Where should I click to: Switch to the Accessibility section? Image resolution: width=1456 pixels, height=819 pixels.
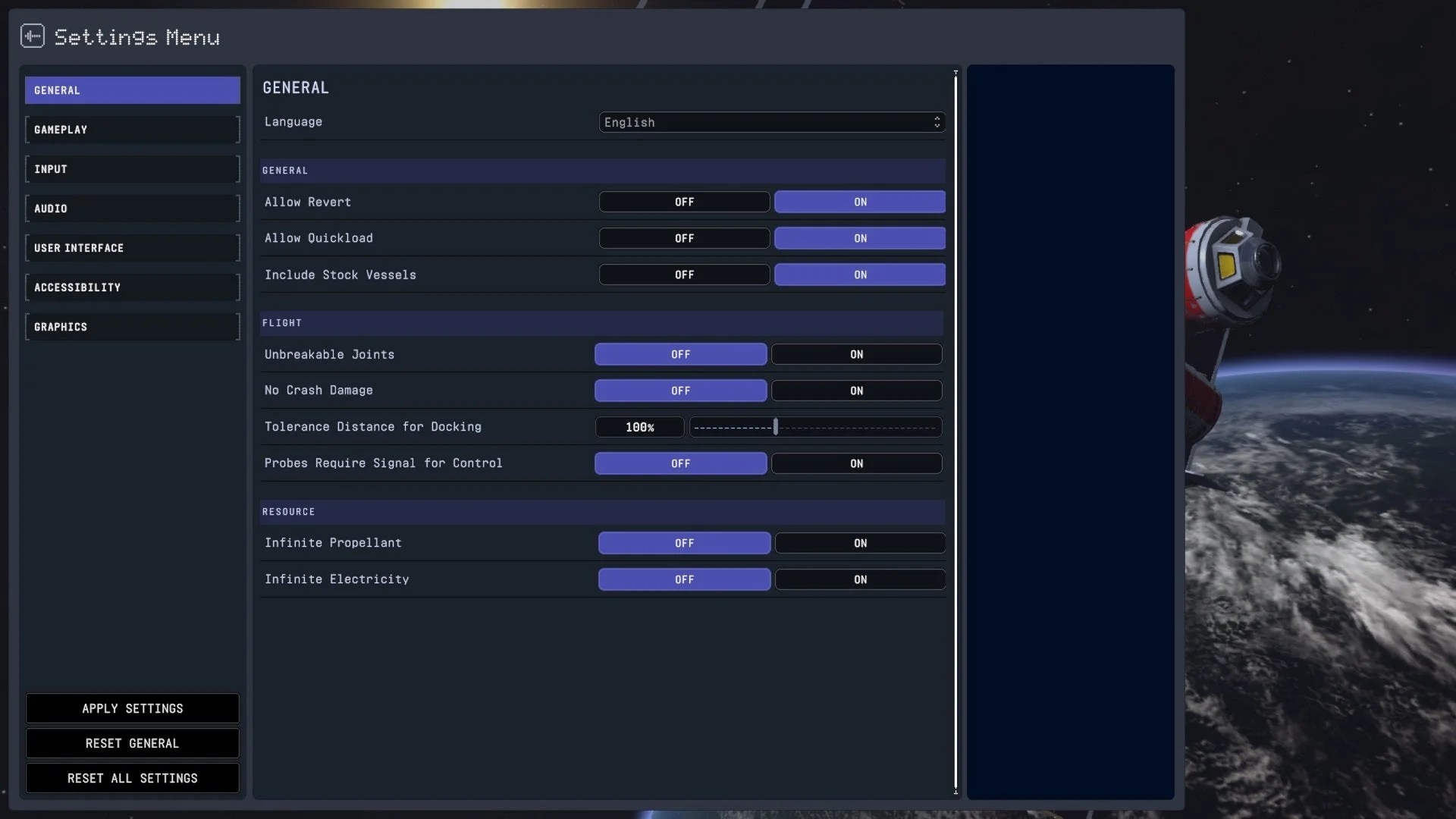coord(132,287)
